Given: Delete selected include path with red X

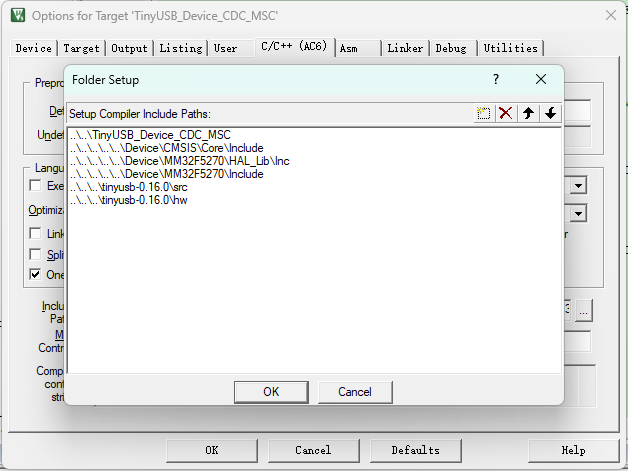Looking at the screenshot, I should point(506,113).
